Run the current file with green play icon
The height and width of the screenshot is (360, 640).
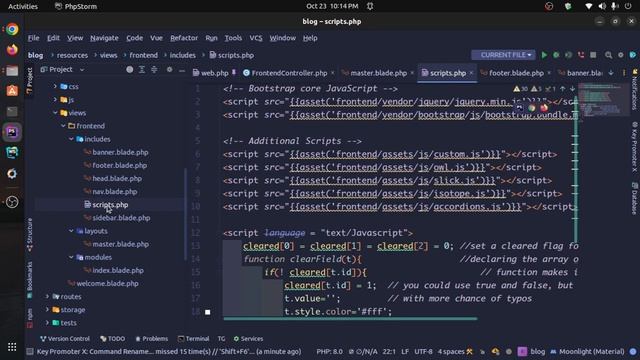tap(544, 55)
